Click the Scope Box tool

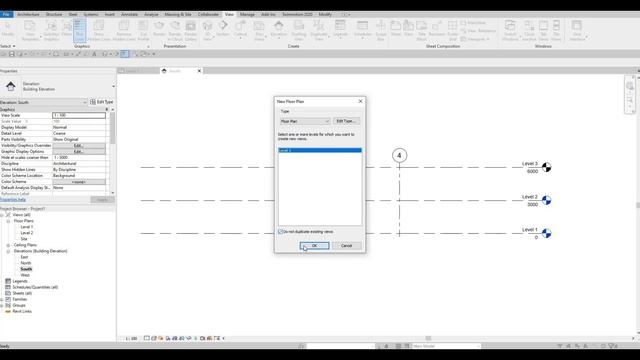click(x=381, y=31)
